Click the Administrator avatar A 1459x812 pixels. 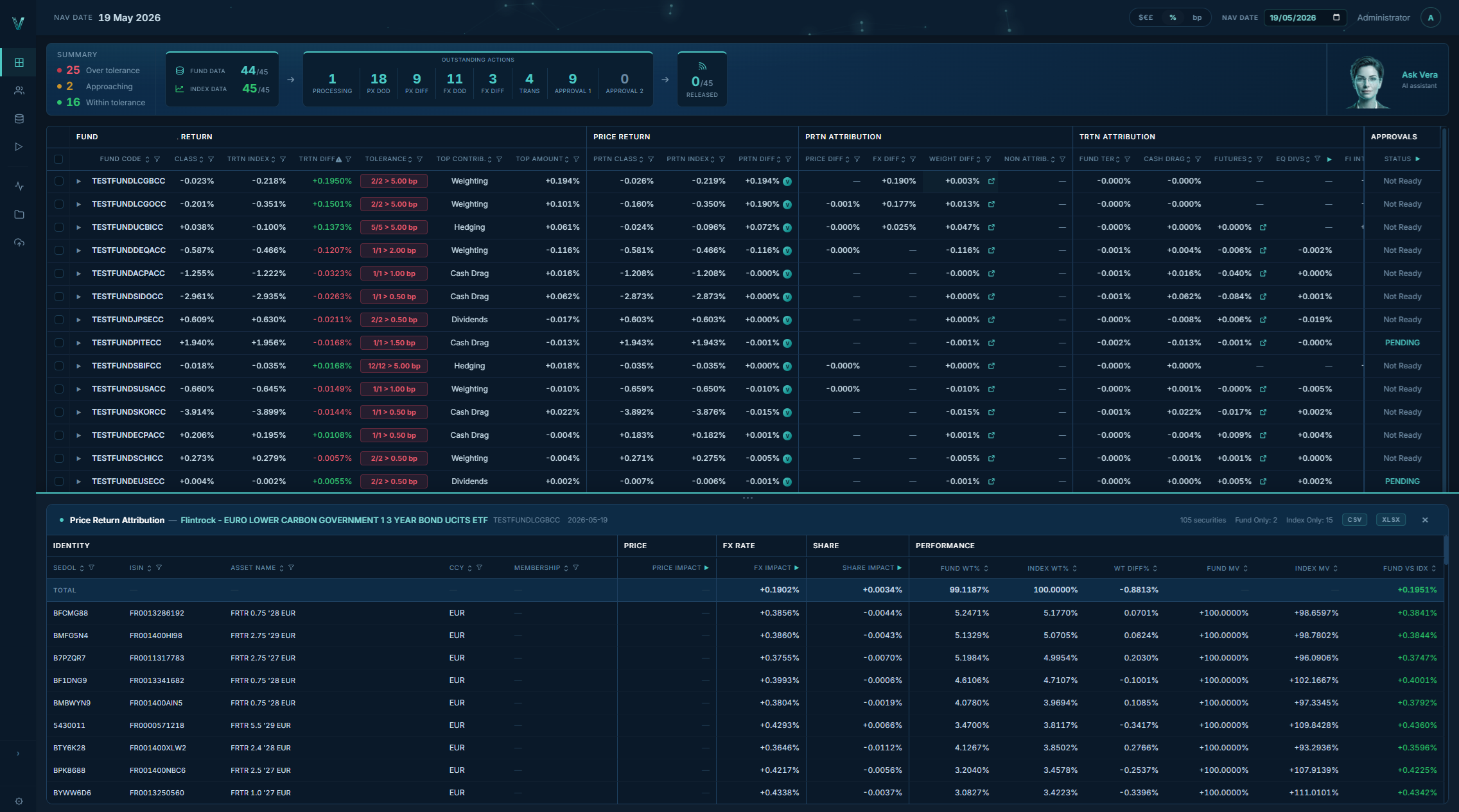[x=1431, y=17]
